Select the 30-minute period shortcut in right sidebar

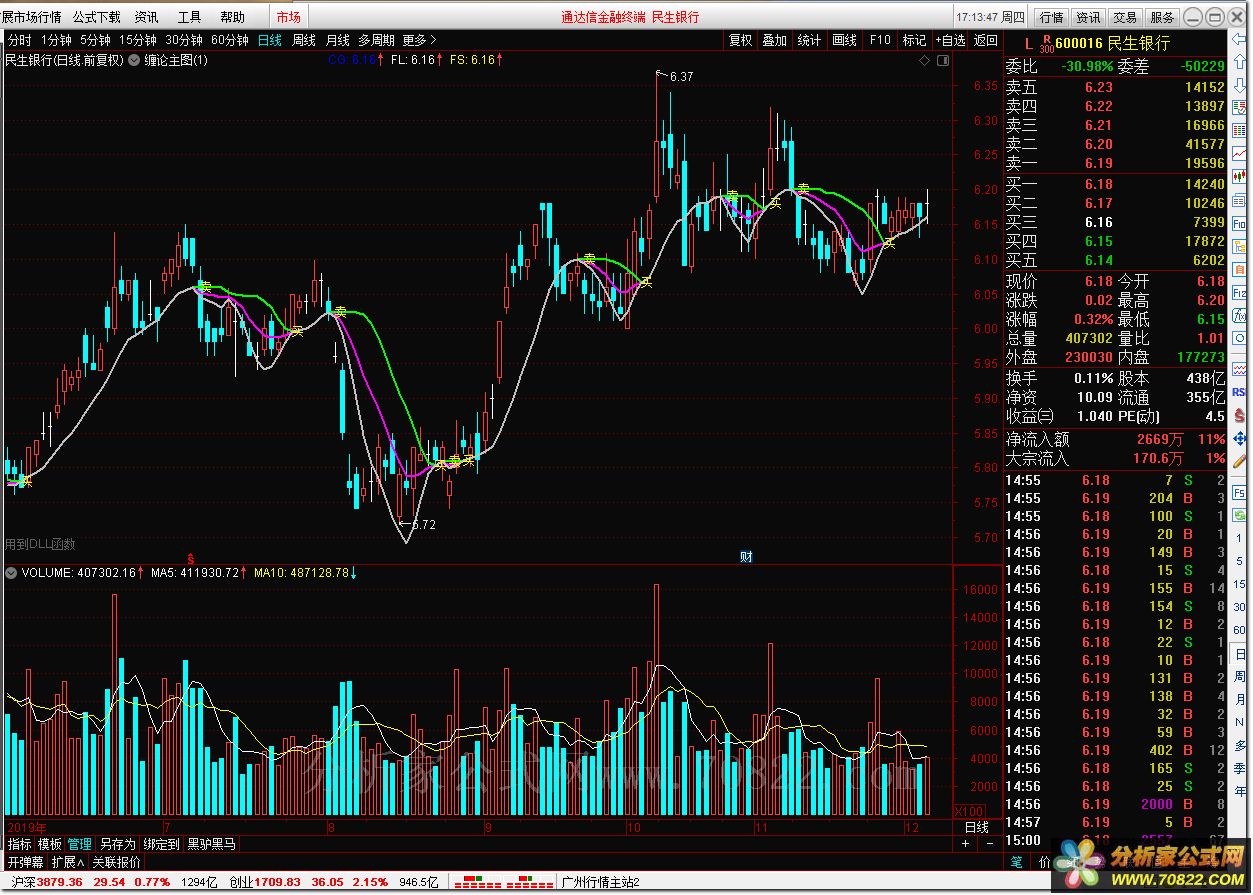click(x=1238, y=607)
